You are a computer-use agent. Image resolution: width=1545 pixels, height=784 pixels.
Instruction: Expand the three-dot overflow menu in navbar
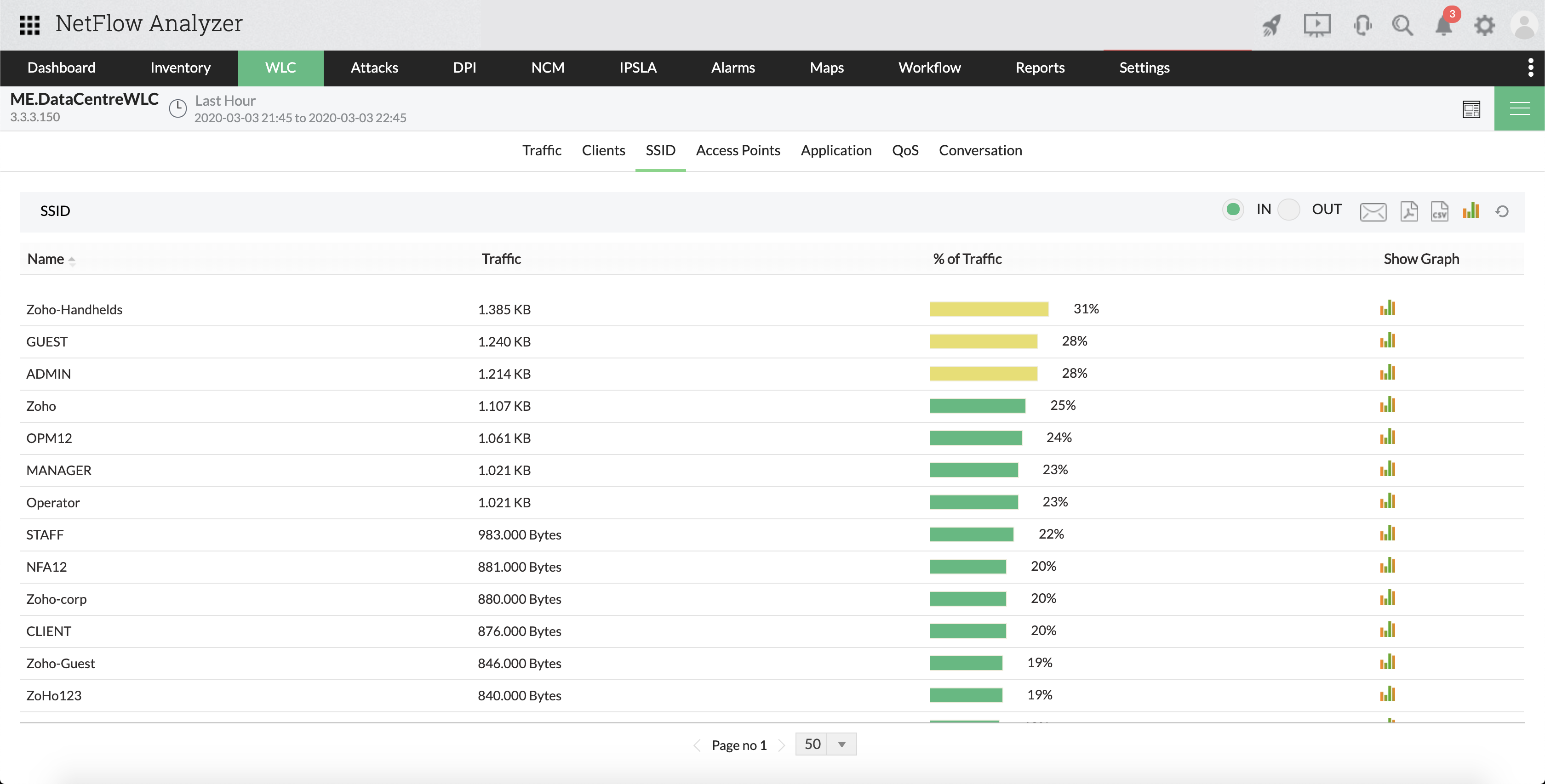(1530, 67)
